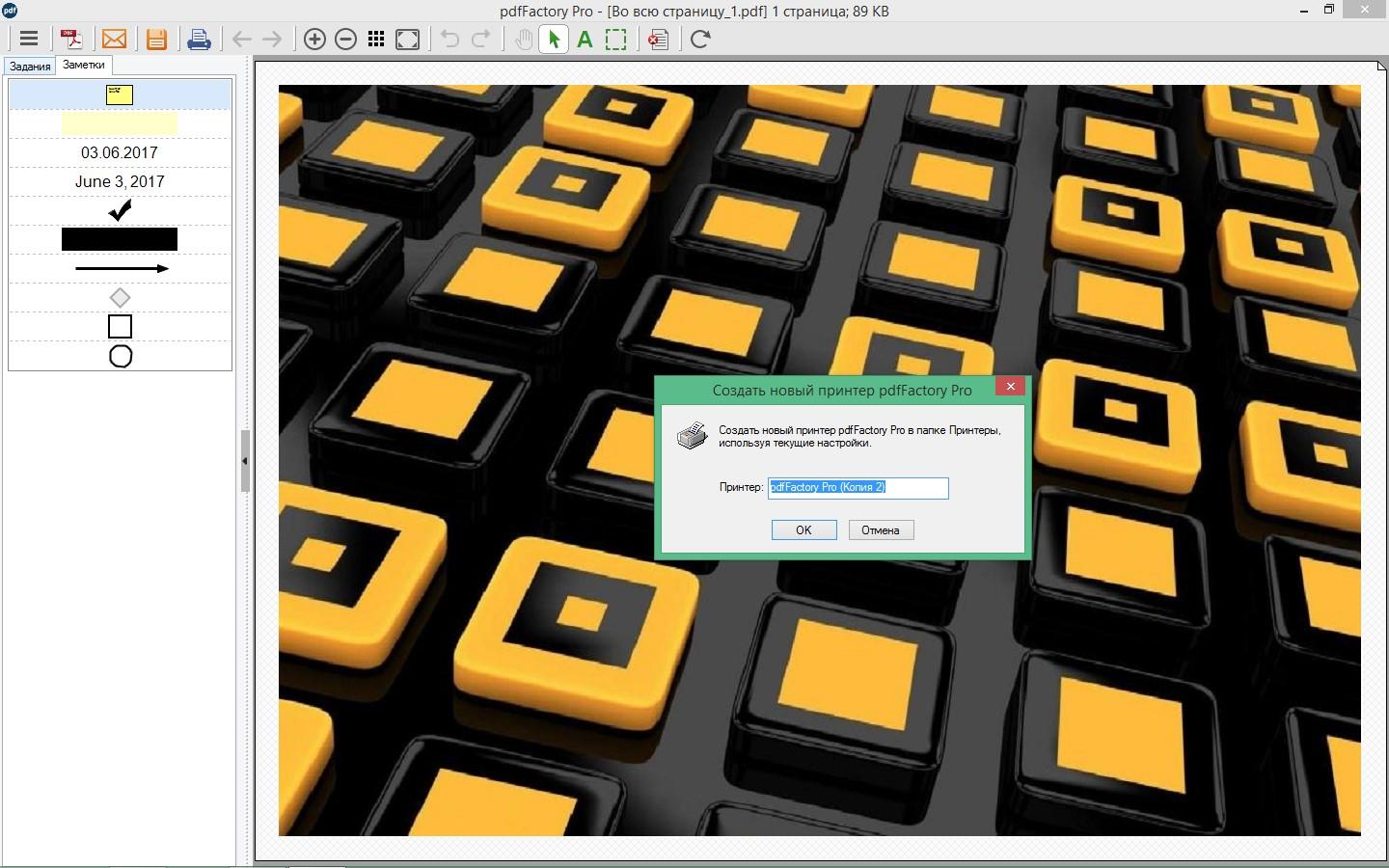Click the PDF view icon in toolbar

pos(71,40)
